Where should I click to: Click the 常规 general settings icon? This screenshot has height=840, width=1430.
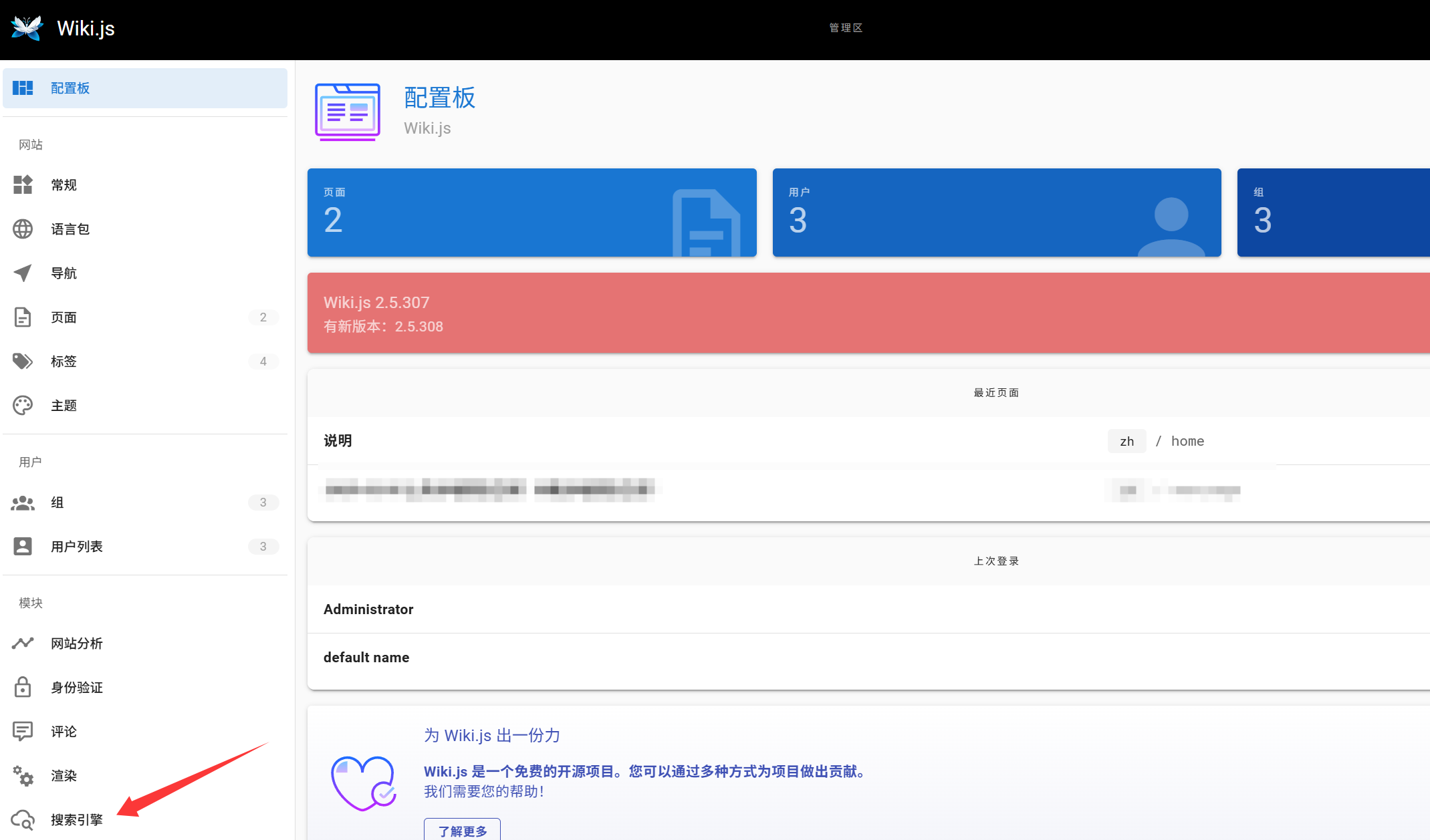[x=23, y=185]
